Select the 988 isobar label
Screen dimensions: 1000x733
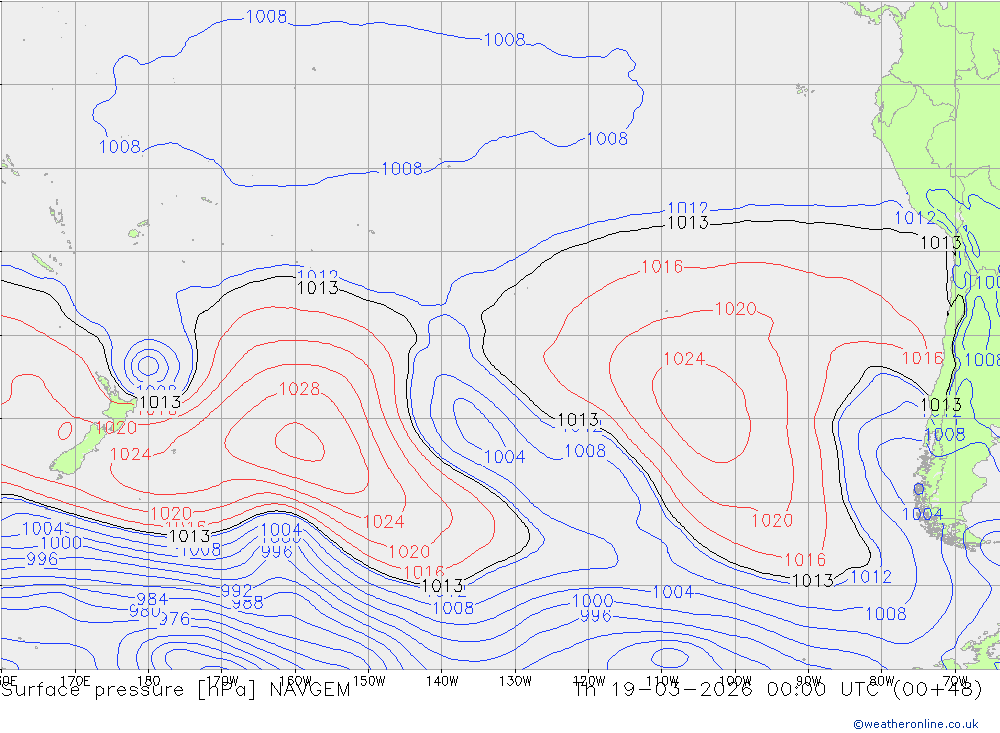tap(247, 603)
